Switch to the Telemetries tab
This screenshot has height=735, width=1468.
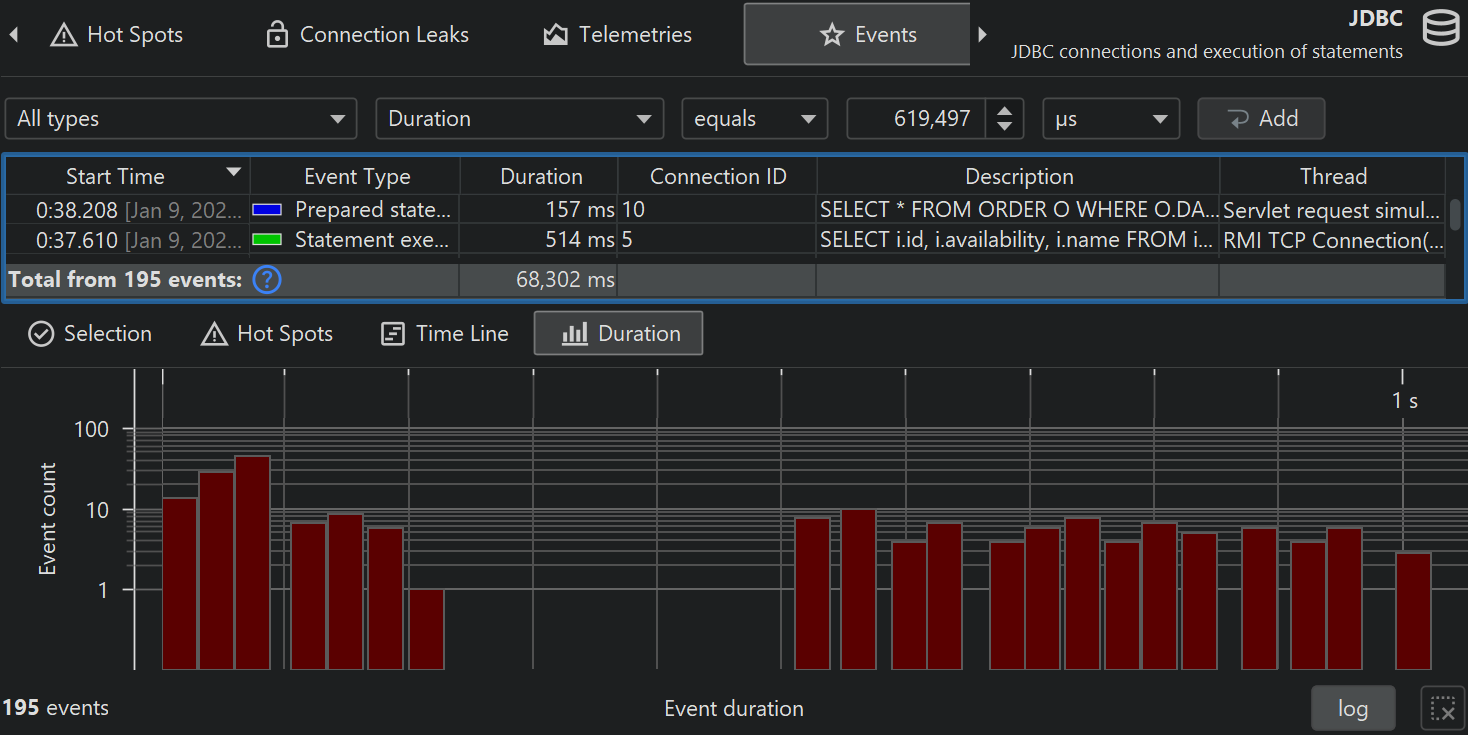[x=617, y=35]
